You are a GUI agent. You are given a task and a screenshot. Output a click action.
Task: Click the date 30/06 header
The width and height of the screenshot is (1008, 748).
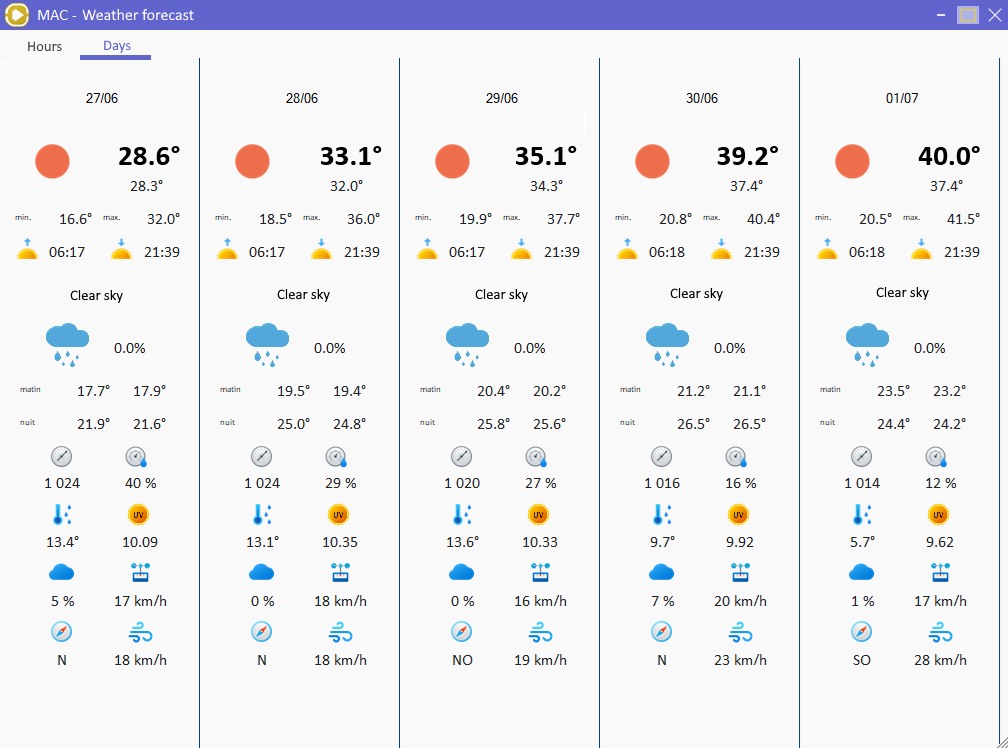701,98
